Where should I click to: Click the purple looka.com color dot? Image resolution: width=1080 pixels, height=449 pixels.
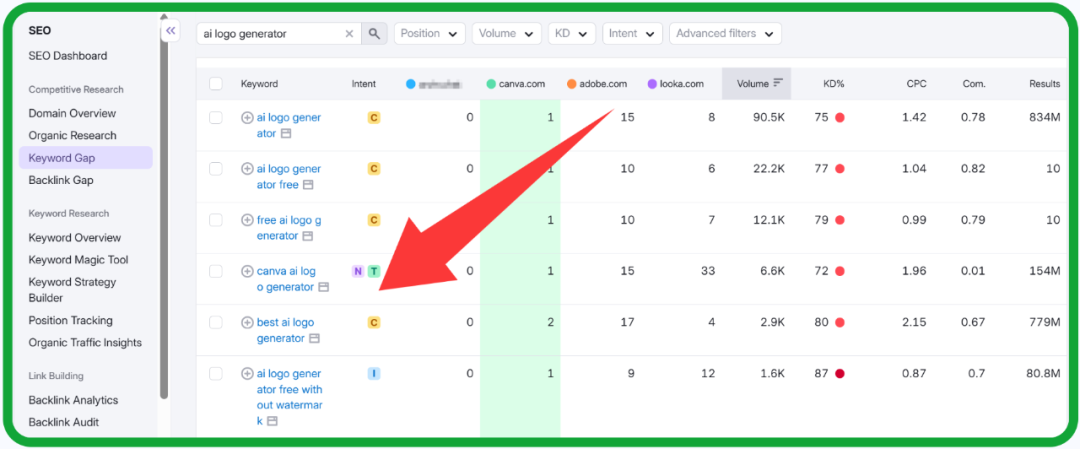tap(652, 84)
